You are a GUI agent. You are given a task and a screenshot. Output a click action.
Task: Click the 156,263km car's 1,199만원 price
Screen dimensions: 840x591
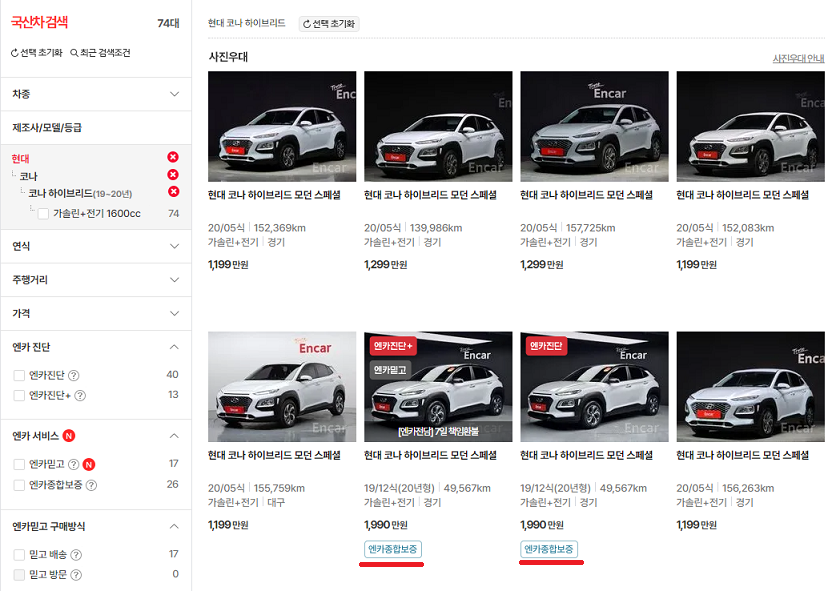click(x=696, y=525)
